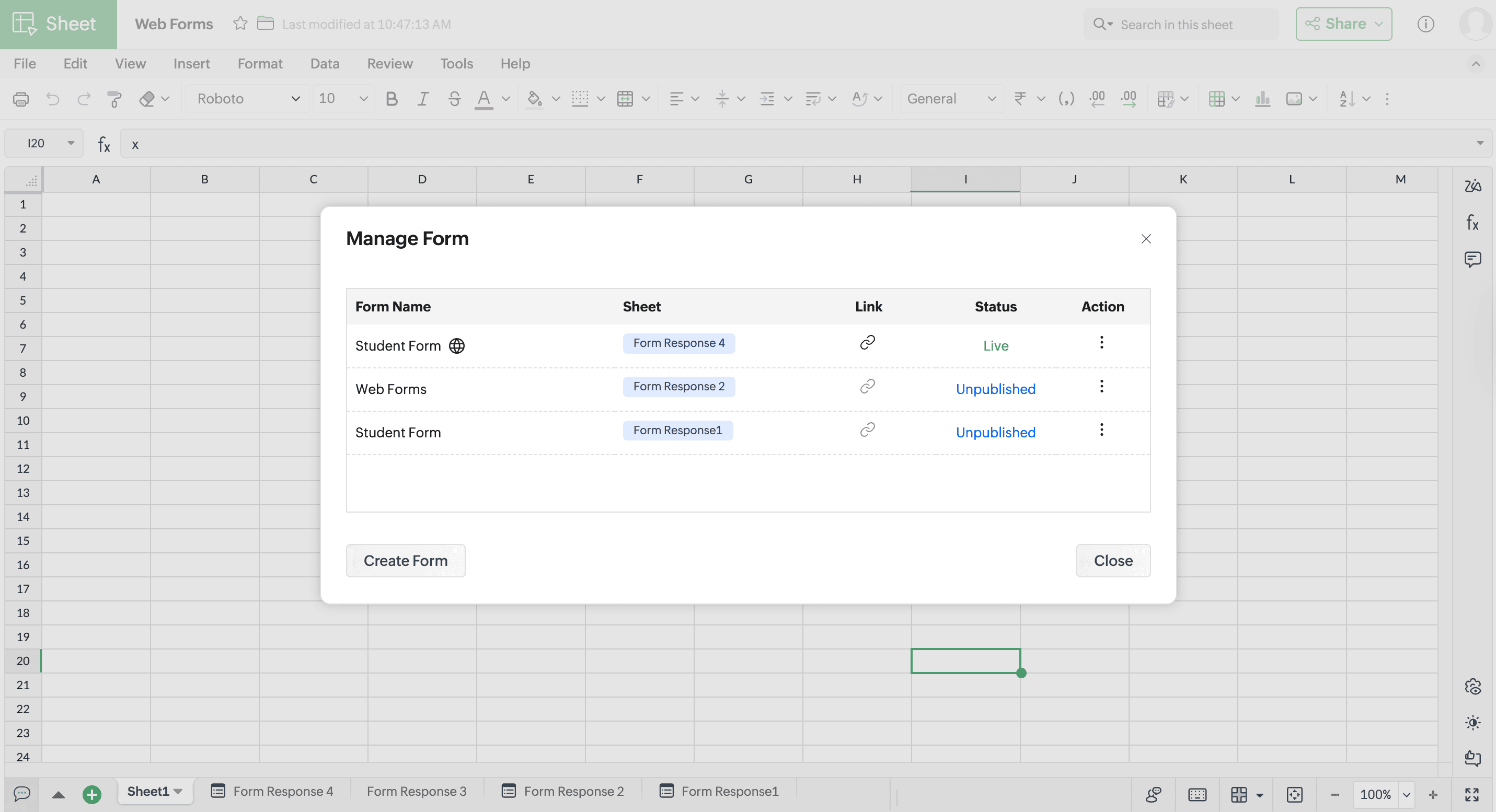Click the Close button in dialog
Viewport: 1496px width, 812px height.
1113,561
